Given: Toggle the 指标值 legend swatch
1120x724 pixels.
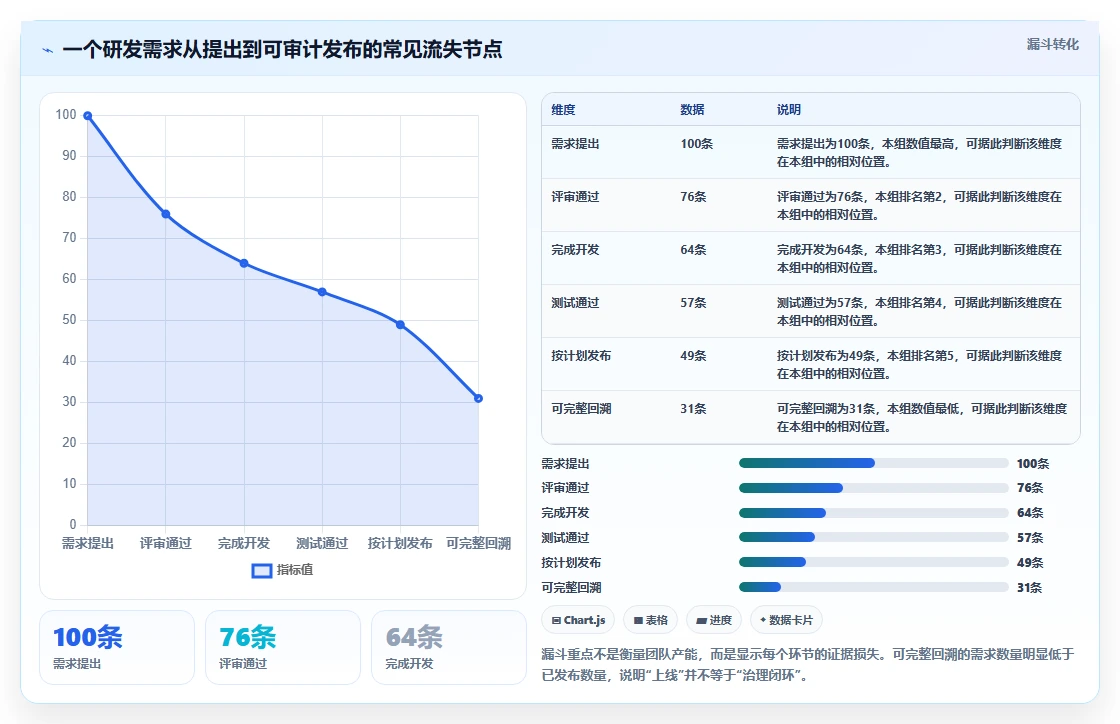Looking at the screenshot, I should (261, 570).
